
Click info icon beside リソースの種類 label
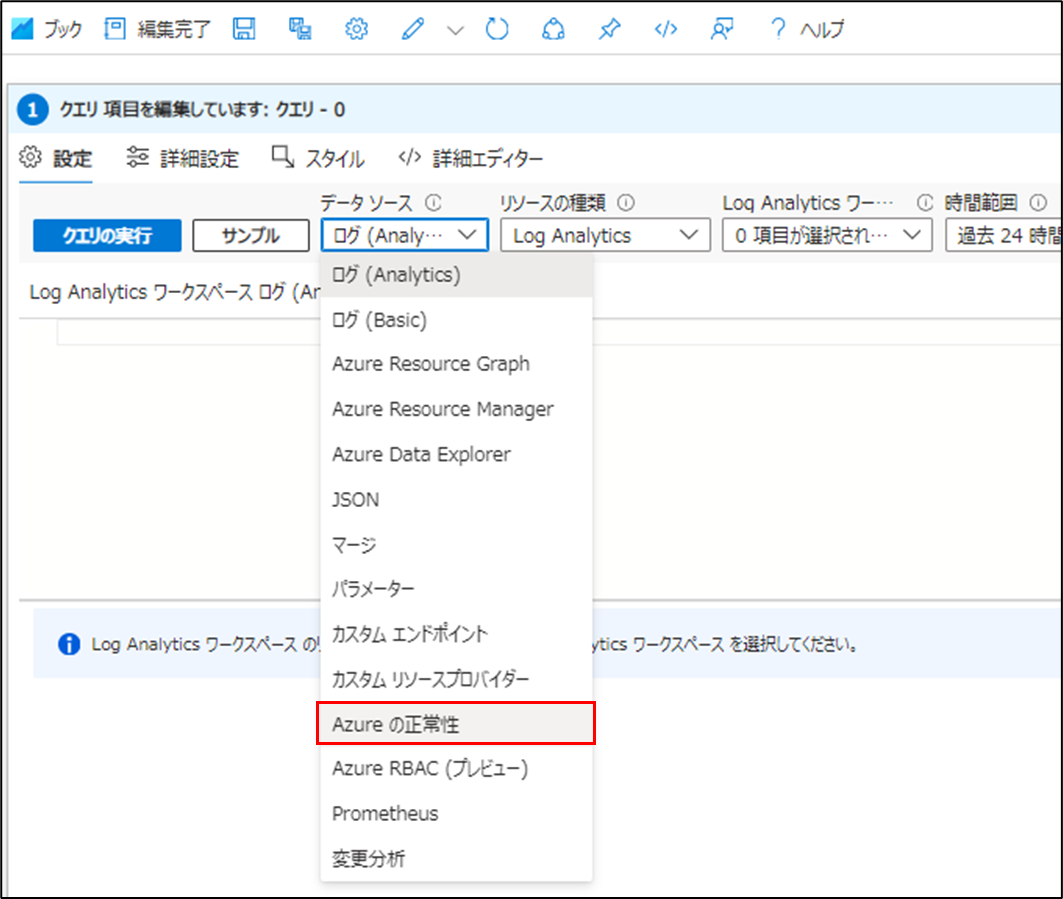[x=626, y=202]
